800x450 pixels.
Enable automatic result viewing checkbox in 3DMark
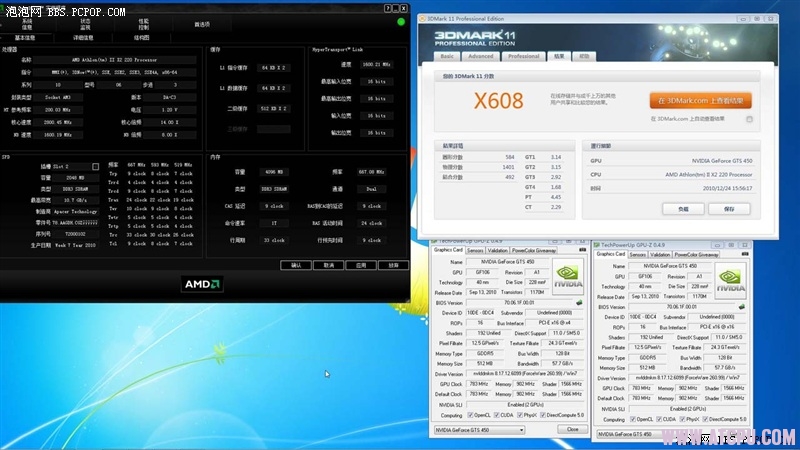pos(749,119)
